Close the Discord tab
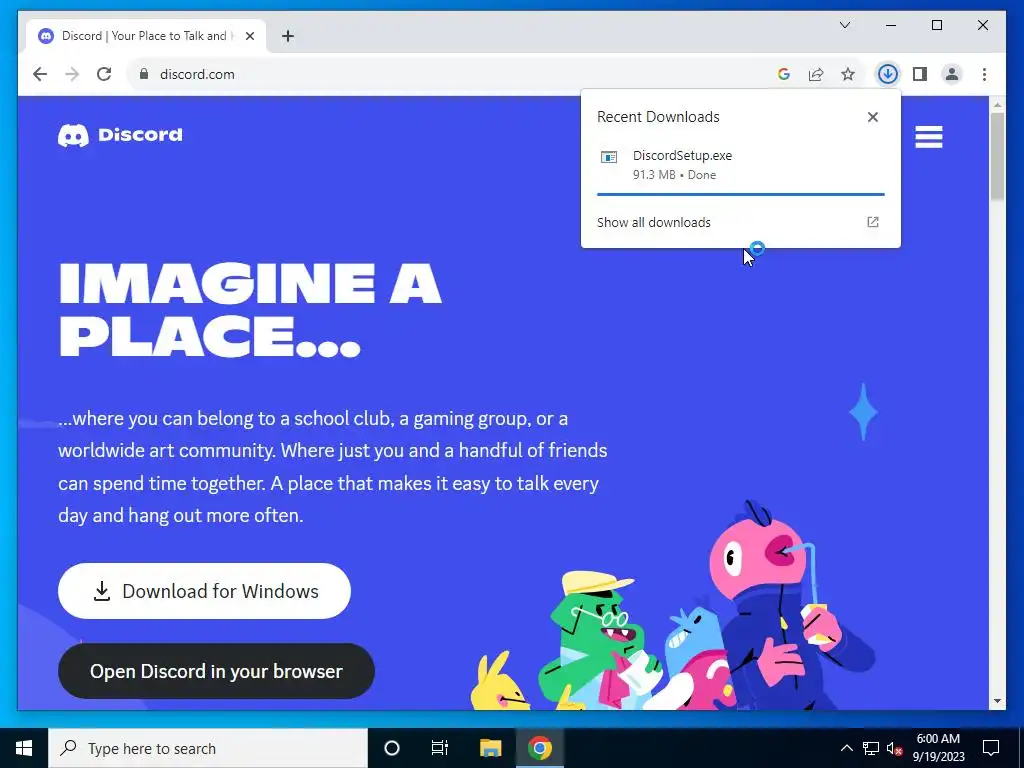The height and width of the screenshot is (768, 1024). pyautogui.click(x=249, y=36)
